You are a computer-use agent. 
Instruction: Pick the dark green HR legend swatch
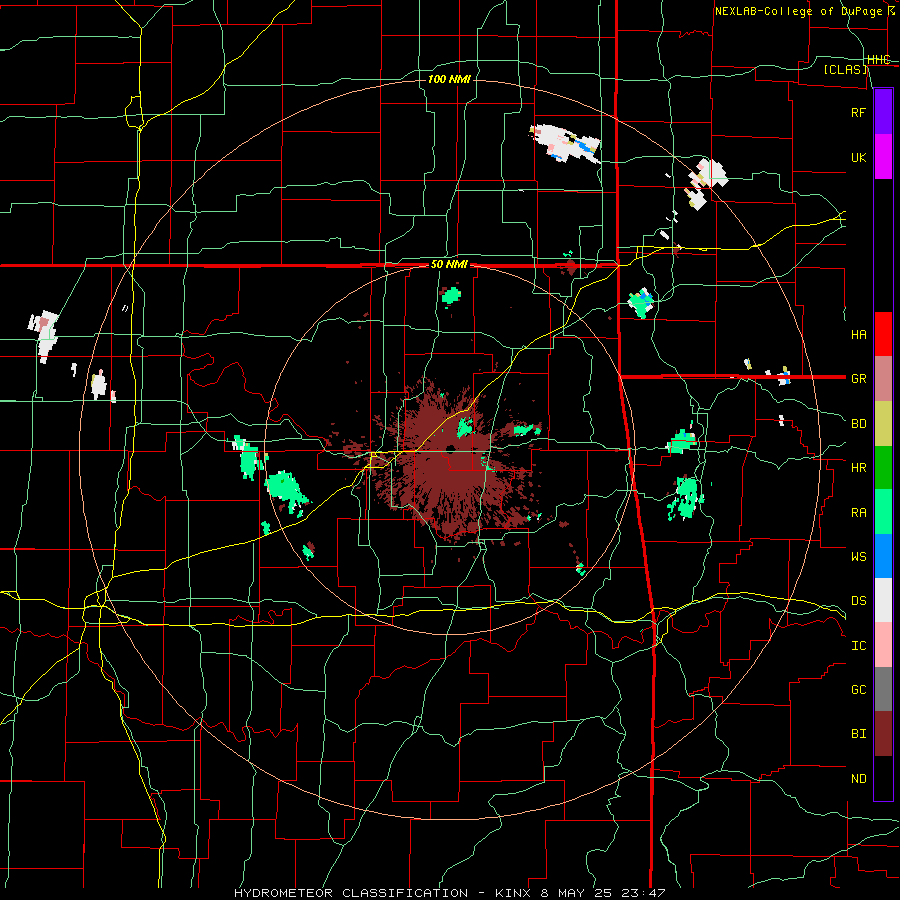(883, 467)
